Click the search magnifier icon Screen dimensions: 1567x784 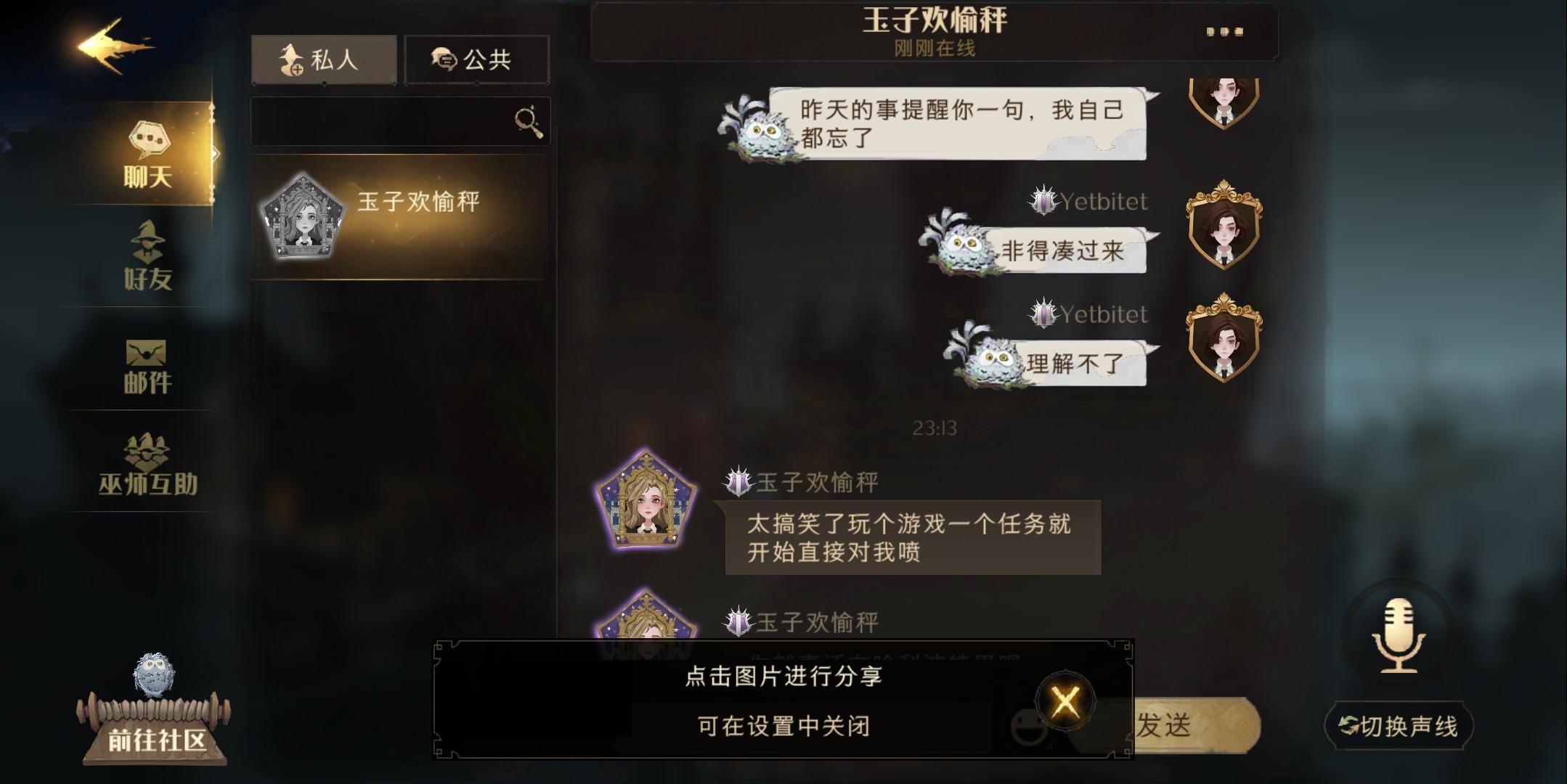pos(529,121)
